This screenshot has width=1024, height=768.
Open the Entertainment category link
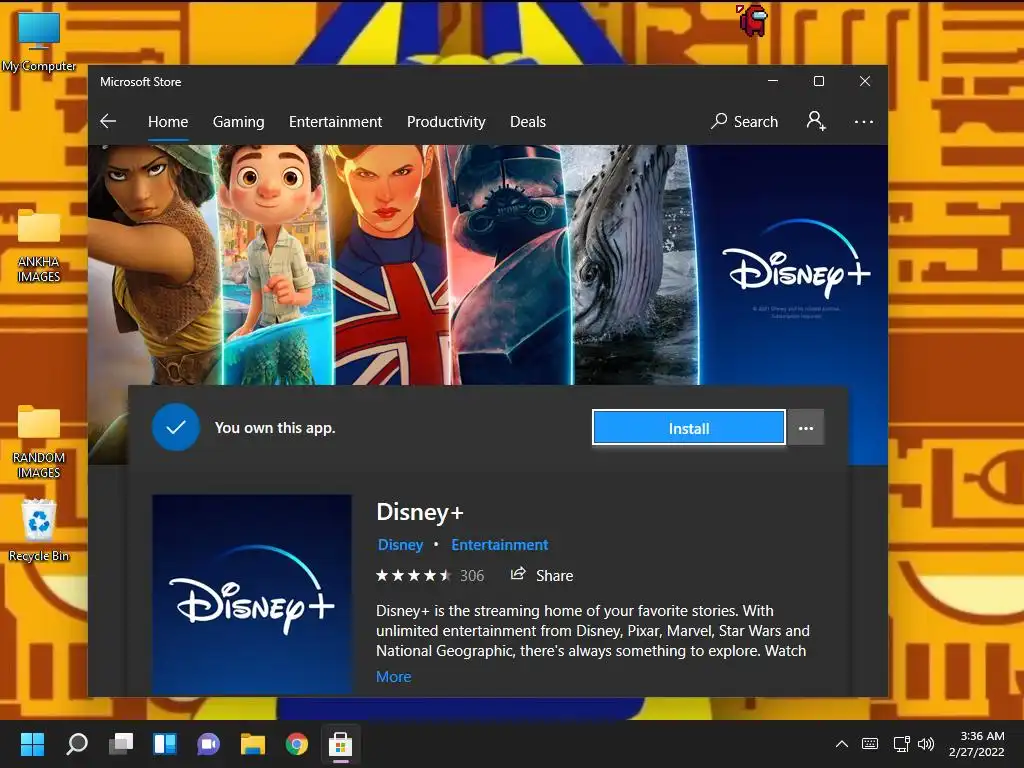point(500,545)
